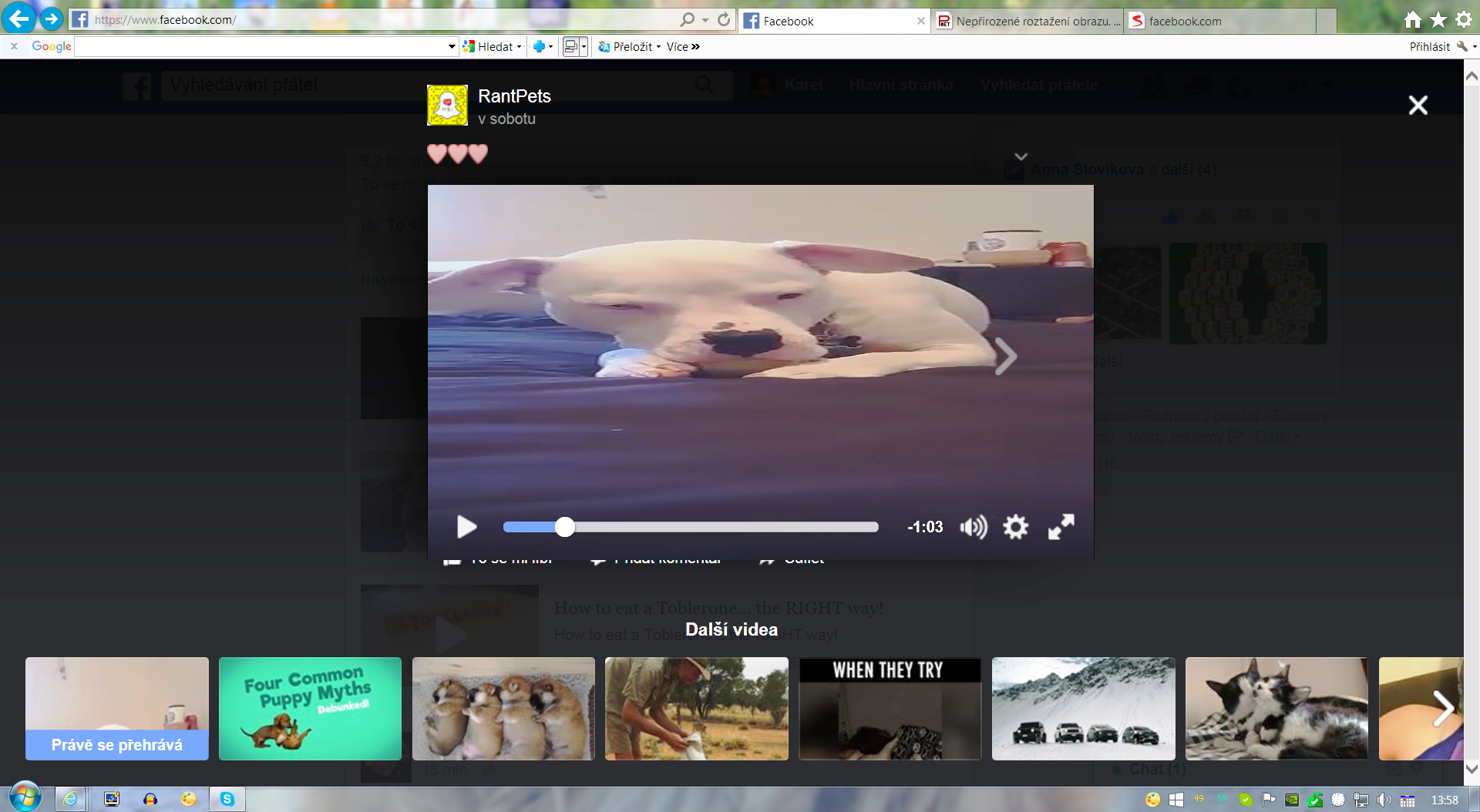Expand the Přeložit dropdown arrow
This screenshot has height=812, width=1480.
(658, 47)
